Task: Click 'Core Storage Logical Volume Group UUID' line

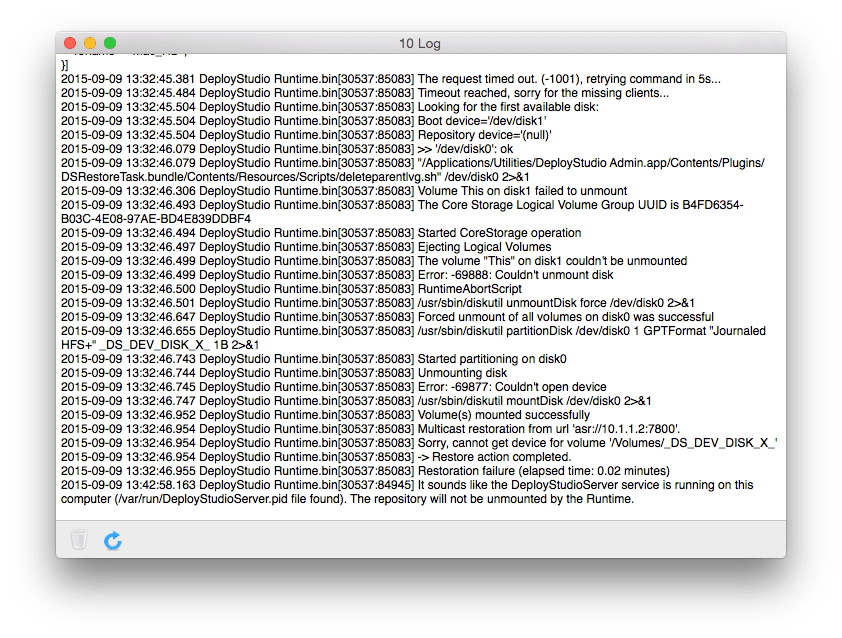Action: tap(402, 205)
